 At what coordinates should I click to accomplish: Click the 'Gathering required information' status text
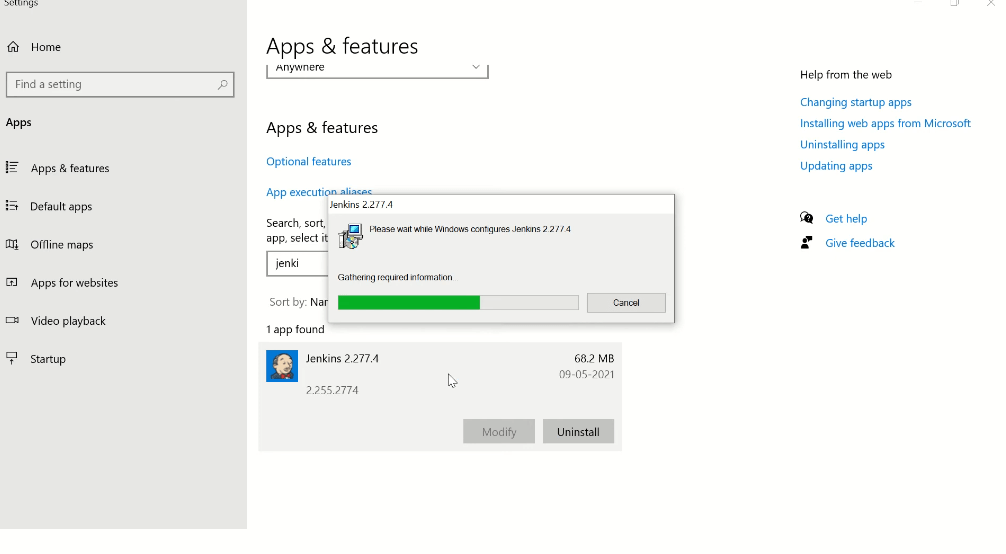[395, 277]
